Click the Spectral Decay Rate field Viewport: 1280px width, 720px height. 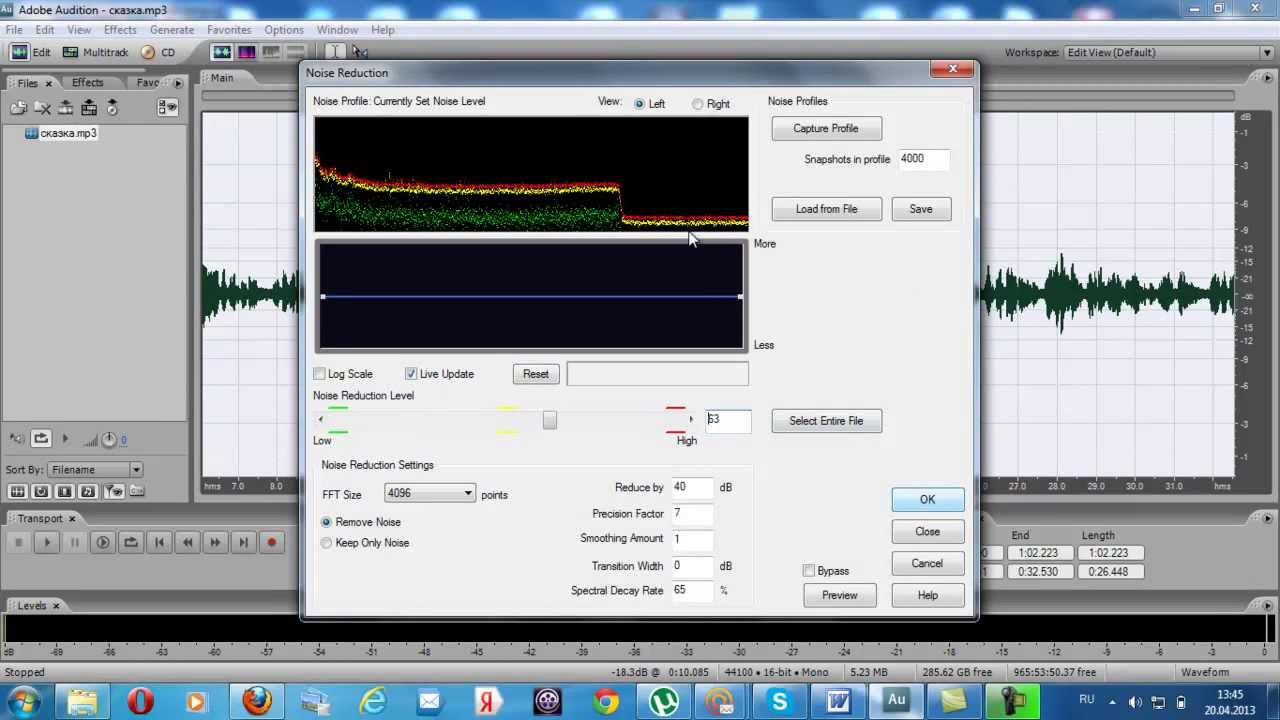[692, 590]
